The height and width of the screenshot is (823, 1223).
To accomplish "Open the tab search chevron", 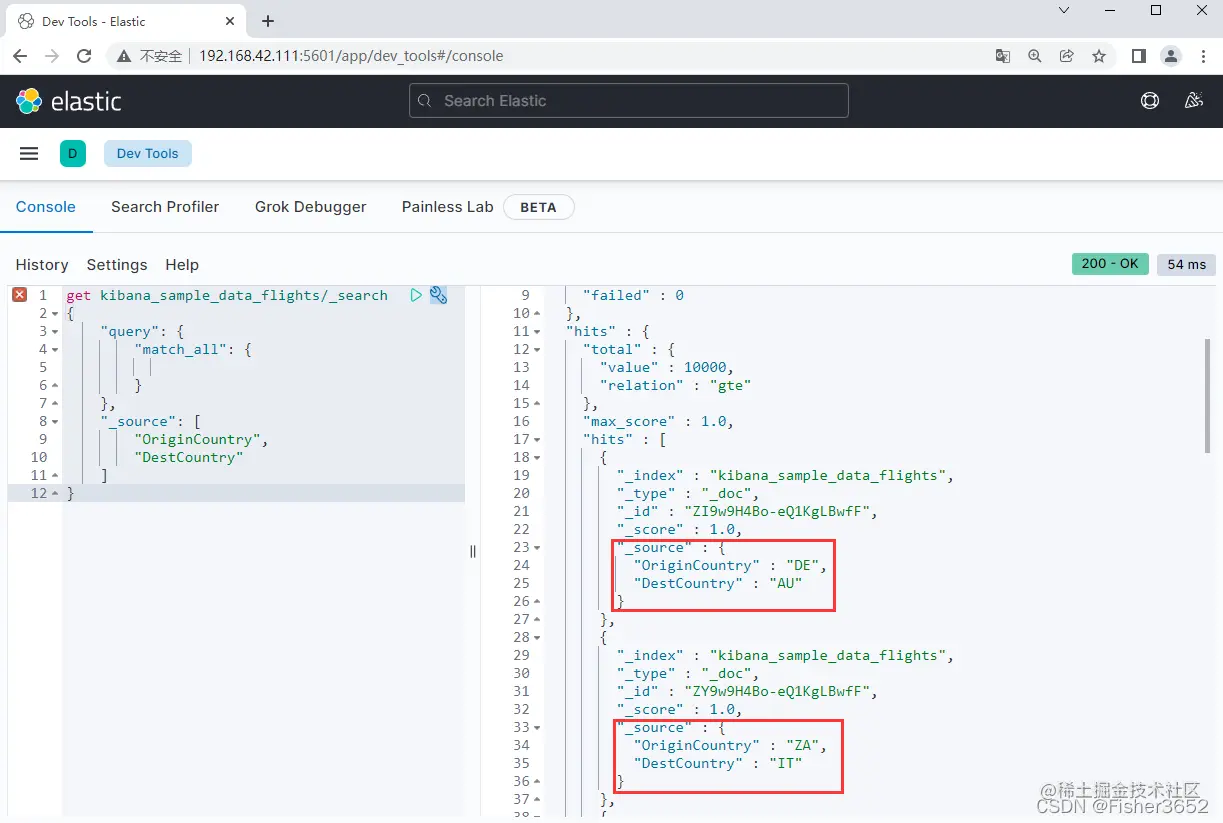I will point(1063,10).
